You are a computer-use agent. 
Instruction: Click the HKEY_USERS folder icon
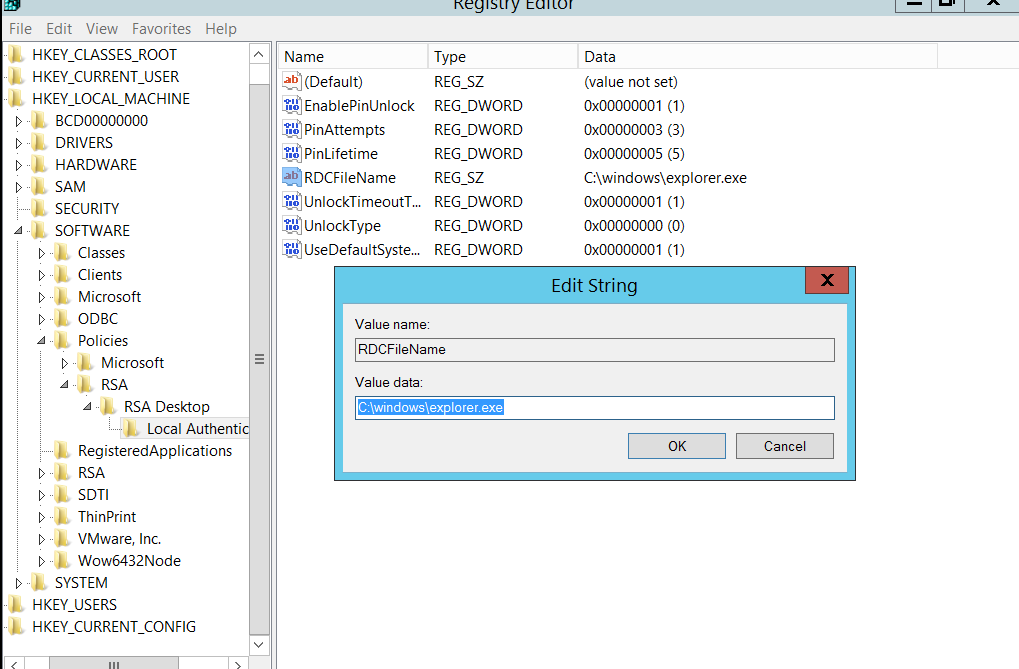[x=16, y=605]
